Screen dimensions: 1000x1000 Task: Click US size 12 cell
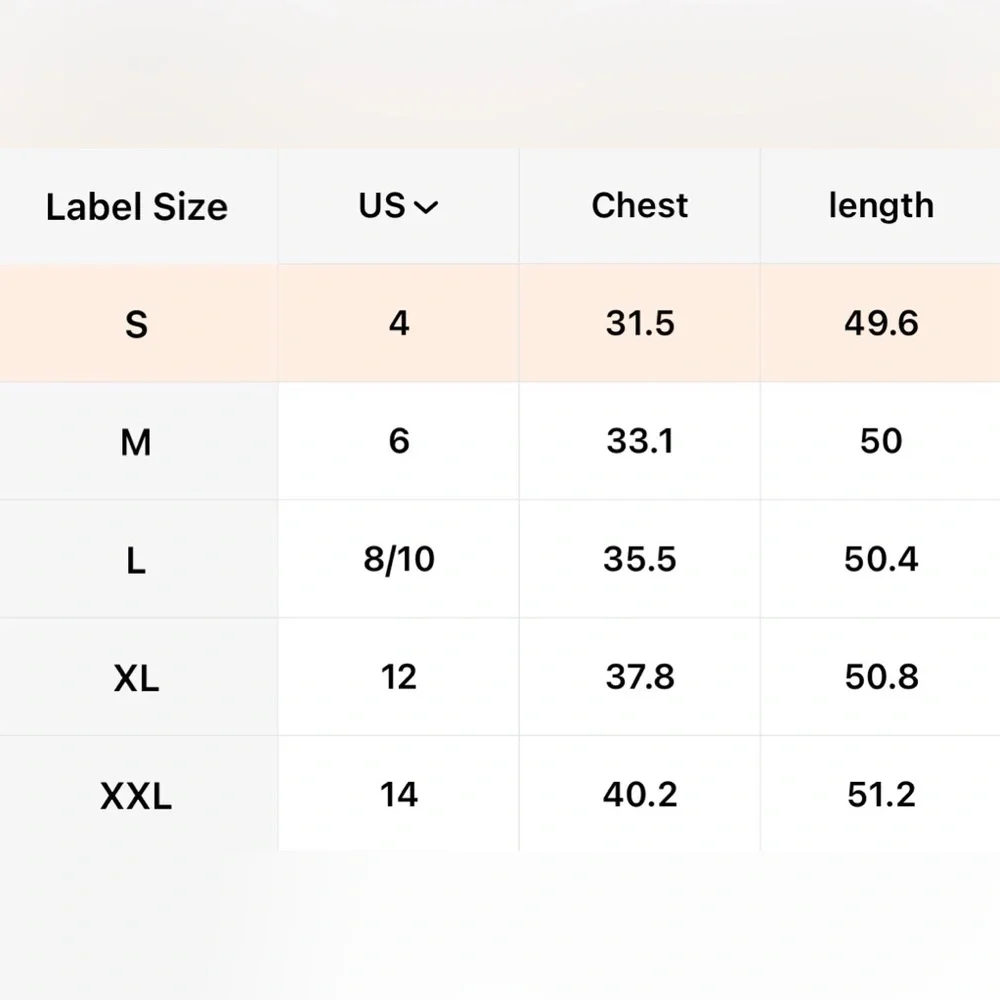399,677
